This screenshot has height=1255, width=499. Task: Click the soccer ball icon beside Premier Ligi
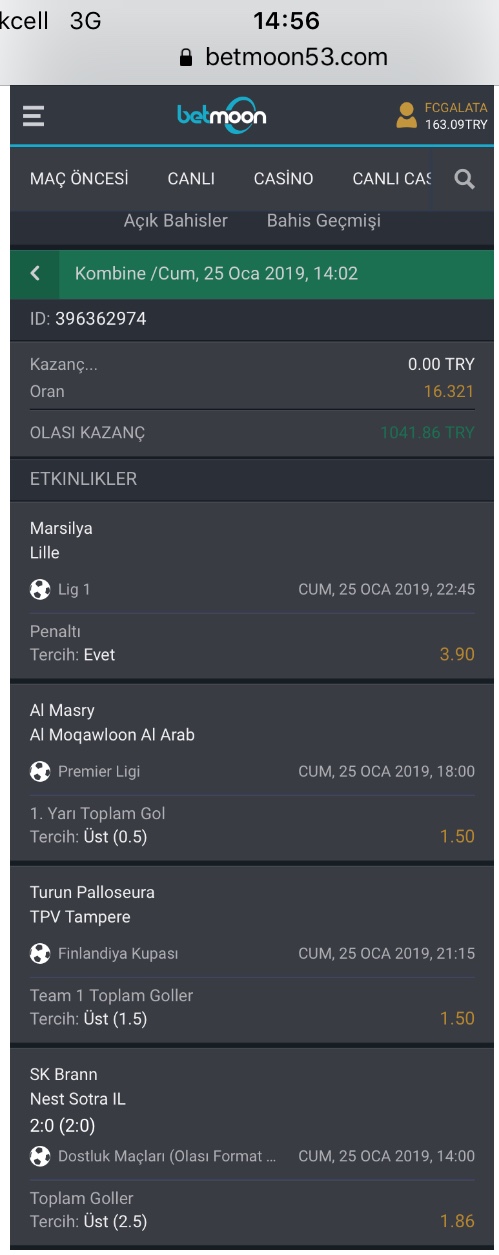click(40, 772)
